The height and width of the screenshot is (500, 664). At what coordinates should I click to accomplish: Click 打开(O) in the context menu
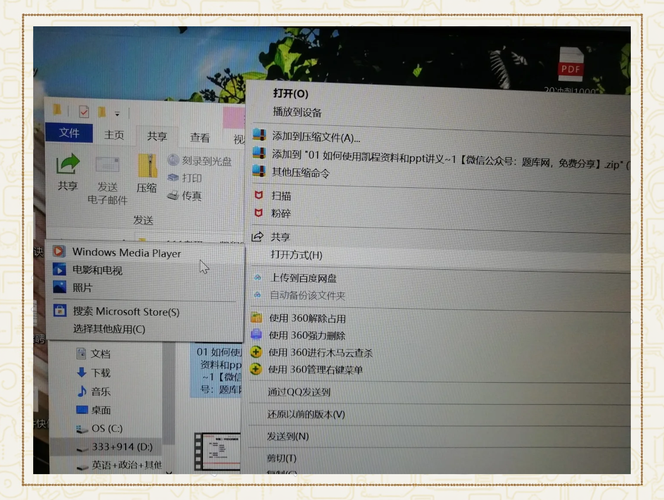pyautogui.click(x=290, y=94)
